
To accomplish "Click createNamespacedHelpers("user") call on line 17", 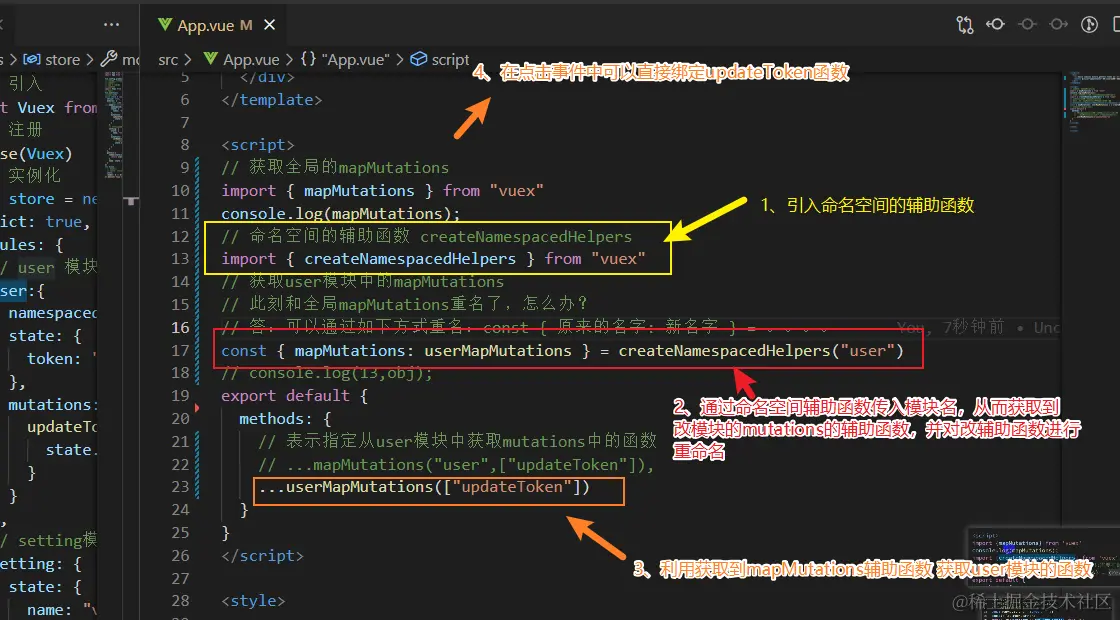I will point(761,350).
